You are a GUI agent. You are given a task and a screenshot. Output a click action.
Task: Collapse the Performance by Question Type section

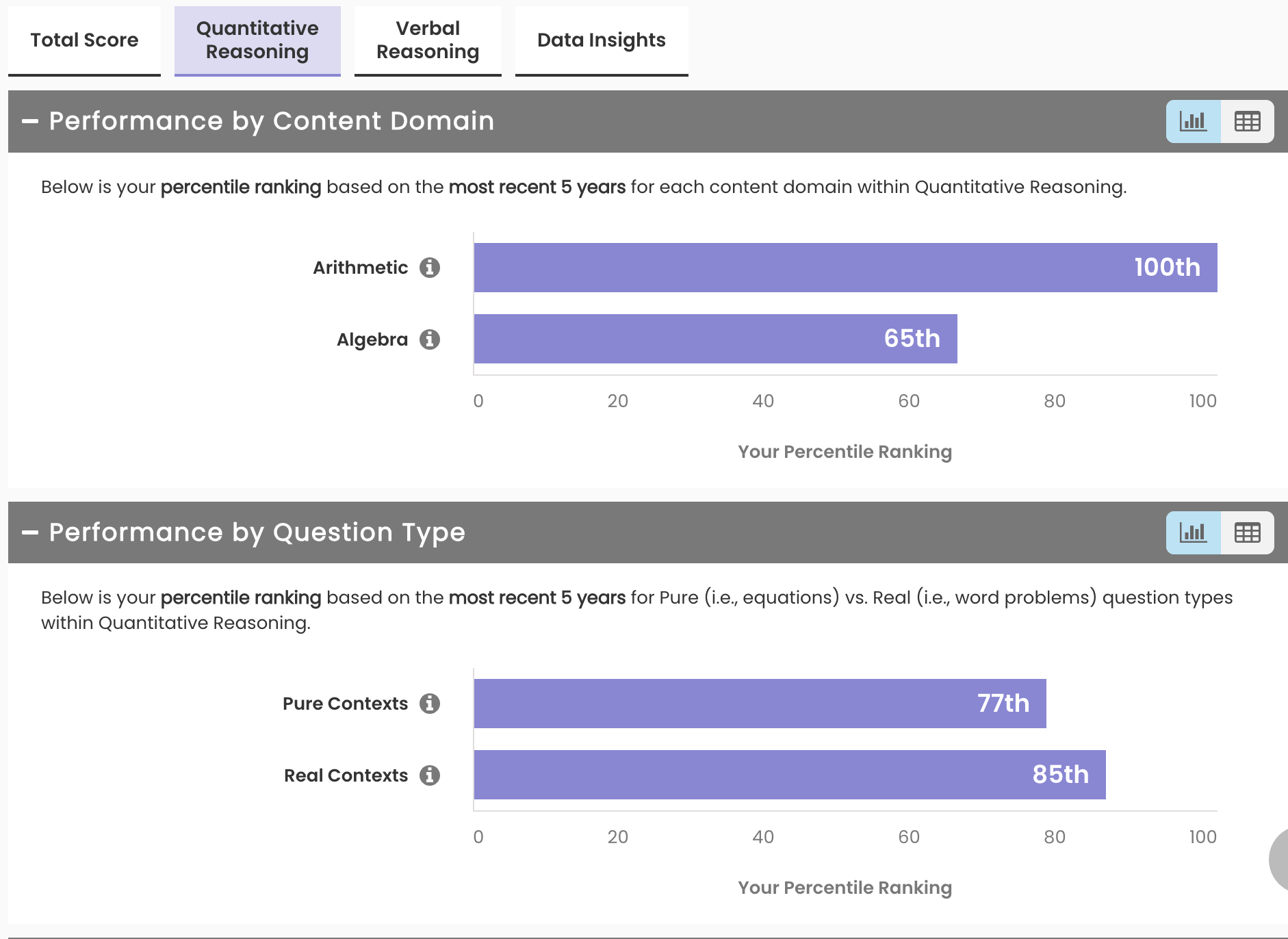pyautogui.click(x=30, y=532)
